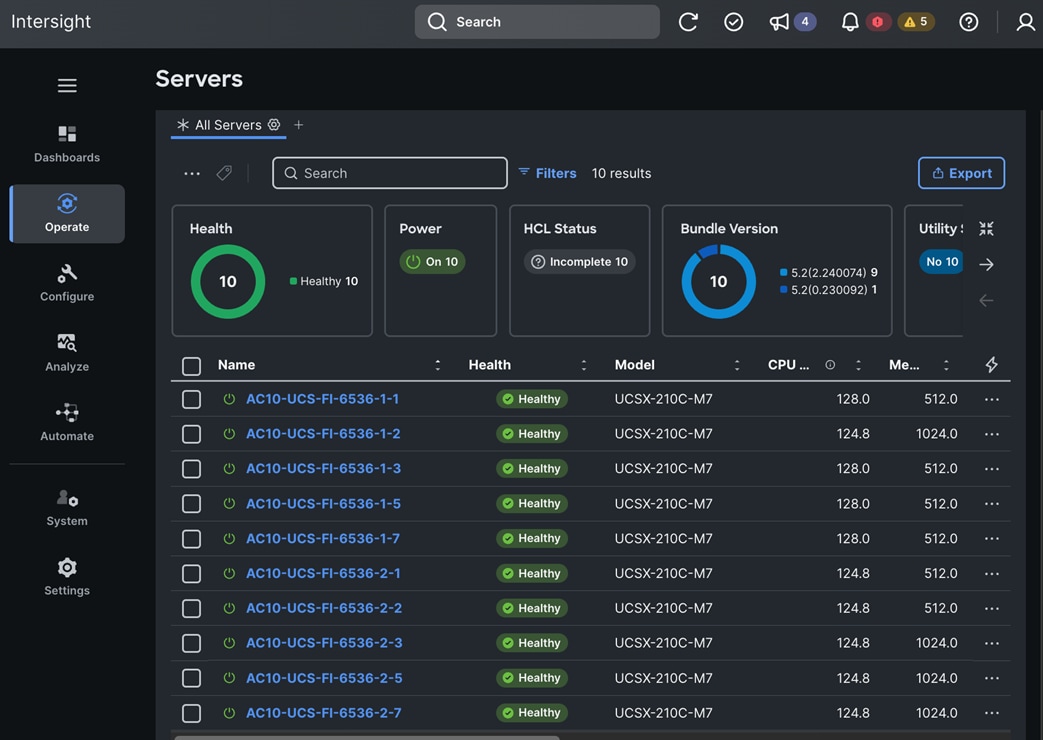Open the Settings section
The image size is (1043, 740).
point(67,577)
